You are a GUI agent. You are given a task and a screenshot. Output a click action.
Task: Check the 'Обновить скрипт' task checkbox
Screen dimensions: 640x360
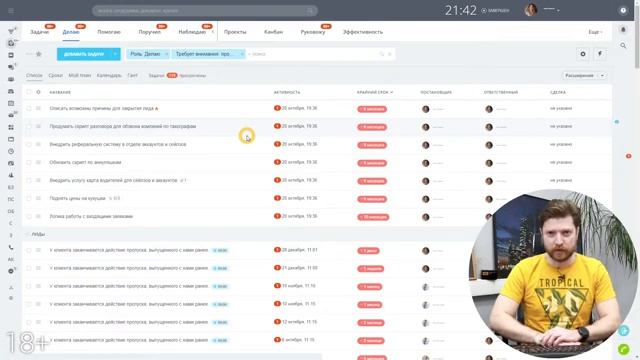click(x=29, y=162)
